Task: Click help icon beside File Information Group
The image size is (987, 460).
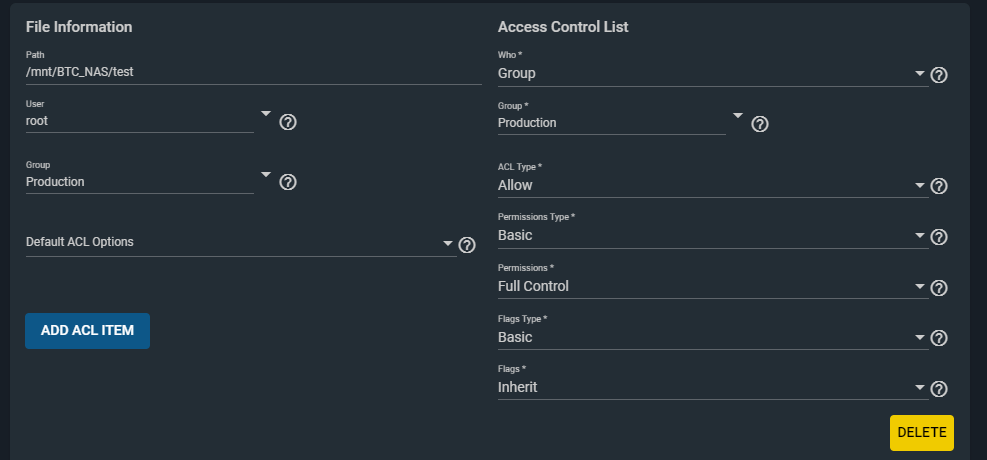Action: 288,182
